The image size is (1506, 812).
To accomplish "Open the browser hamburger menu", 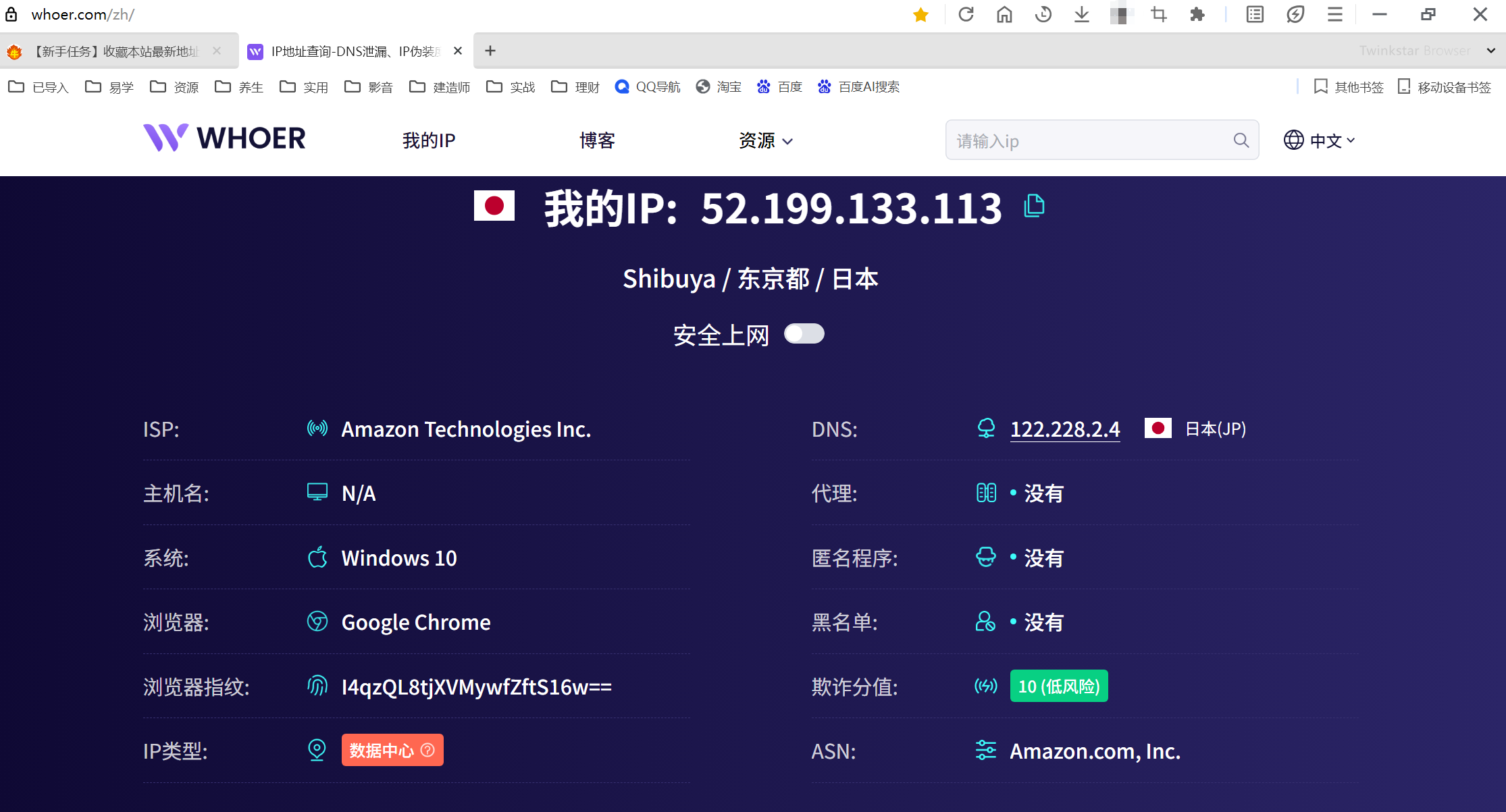I will point(1334,14).
